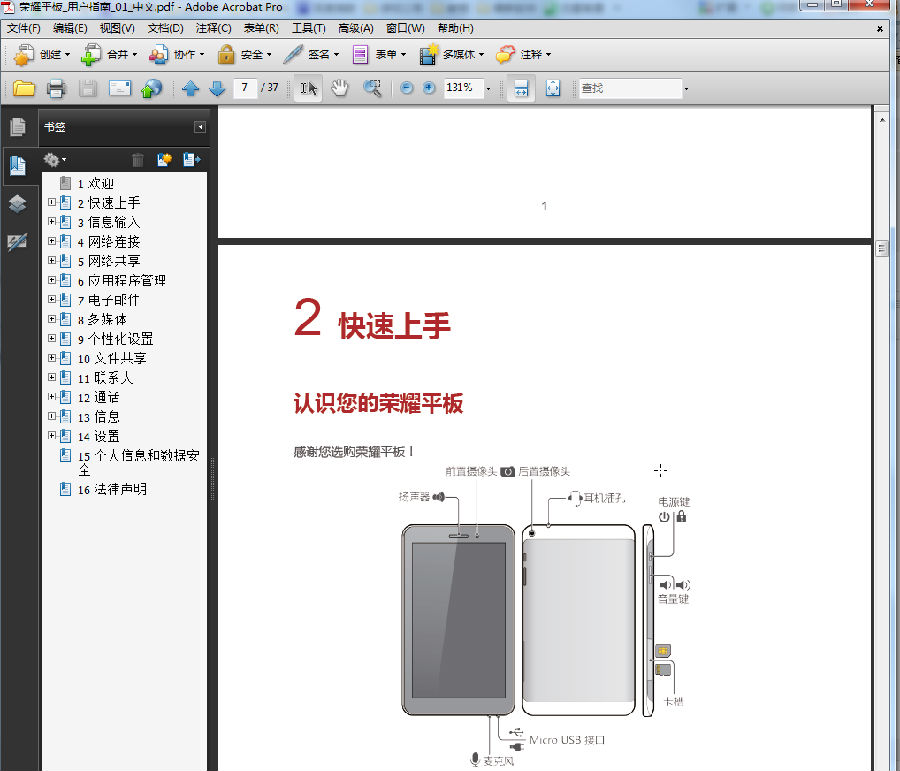This screenshot has width=900, height=771.
Task: Toggle Fit Width view mode
Action: click(x=519, y=88)
